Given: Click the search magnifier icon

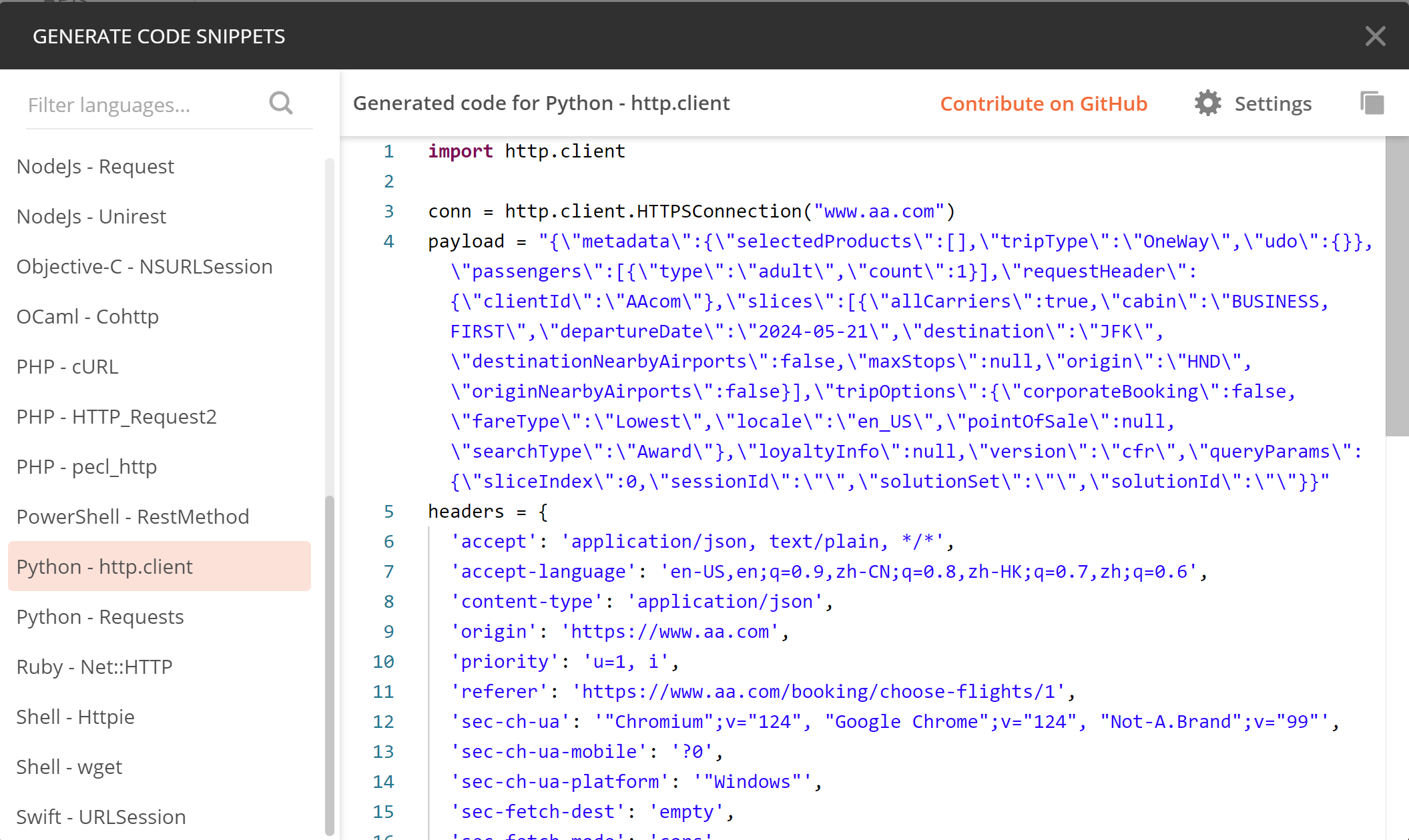Looking at the screenshot, I should (x=281, y=103).
